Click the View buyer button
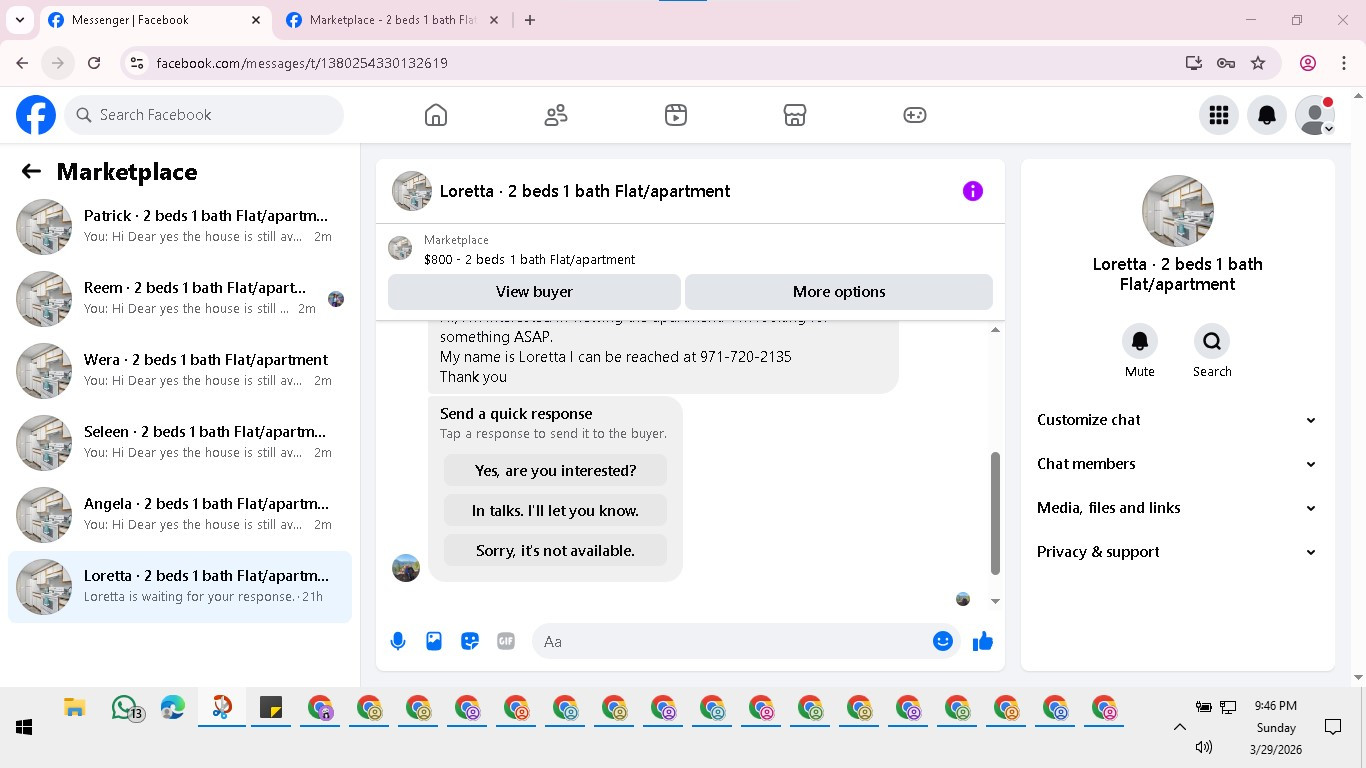Viewport: 1366px width, 768px height. (534, 292)
